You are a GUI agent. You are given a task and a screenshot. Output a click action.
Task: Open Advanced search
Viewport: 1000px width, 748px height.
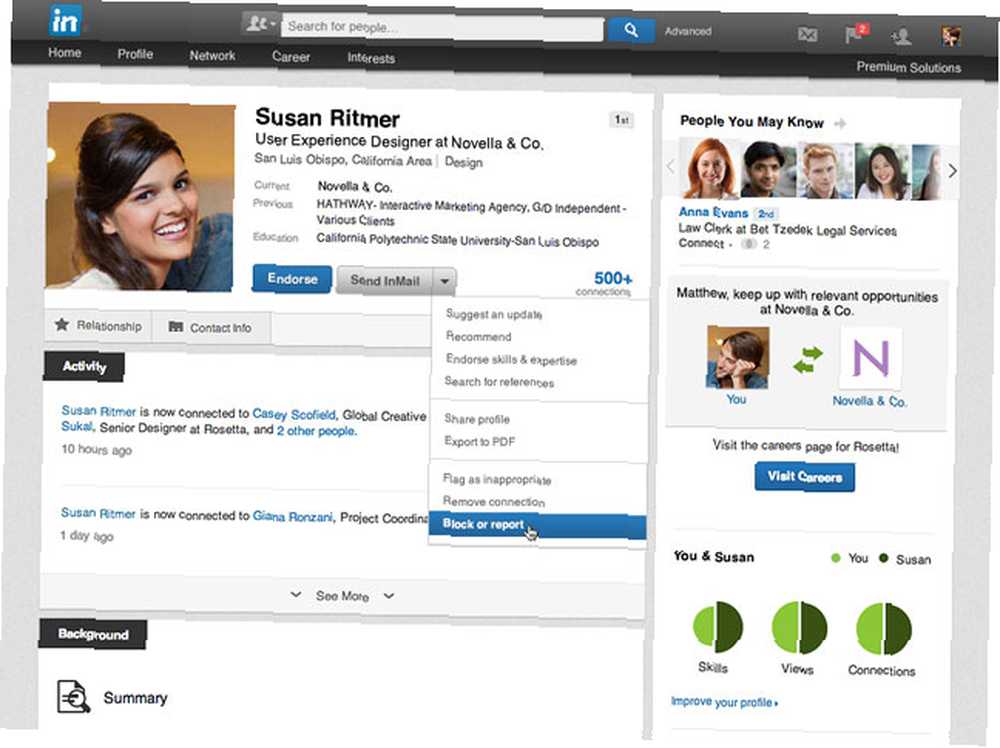click(x=688, y=31)
